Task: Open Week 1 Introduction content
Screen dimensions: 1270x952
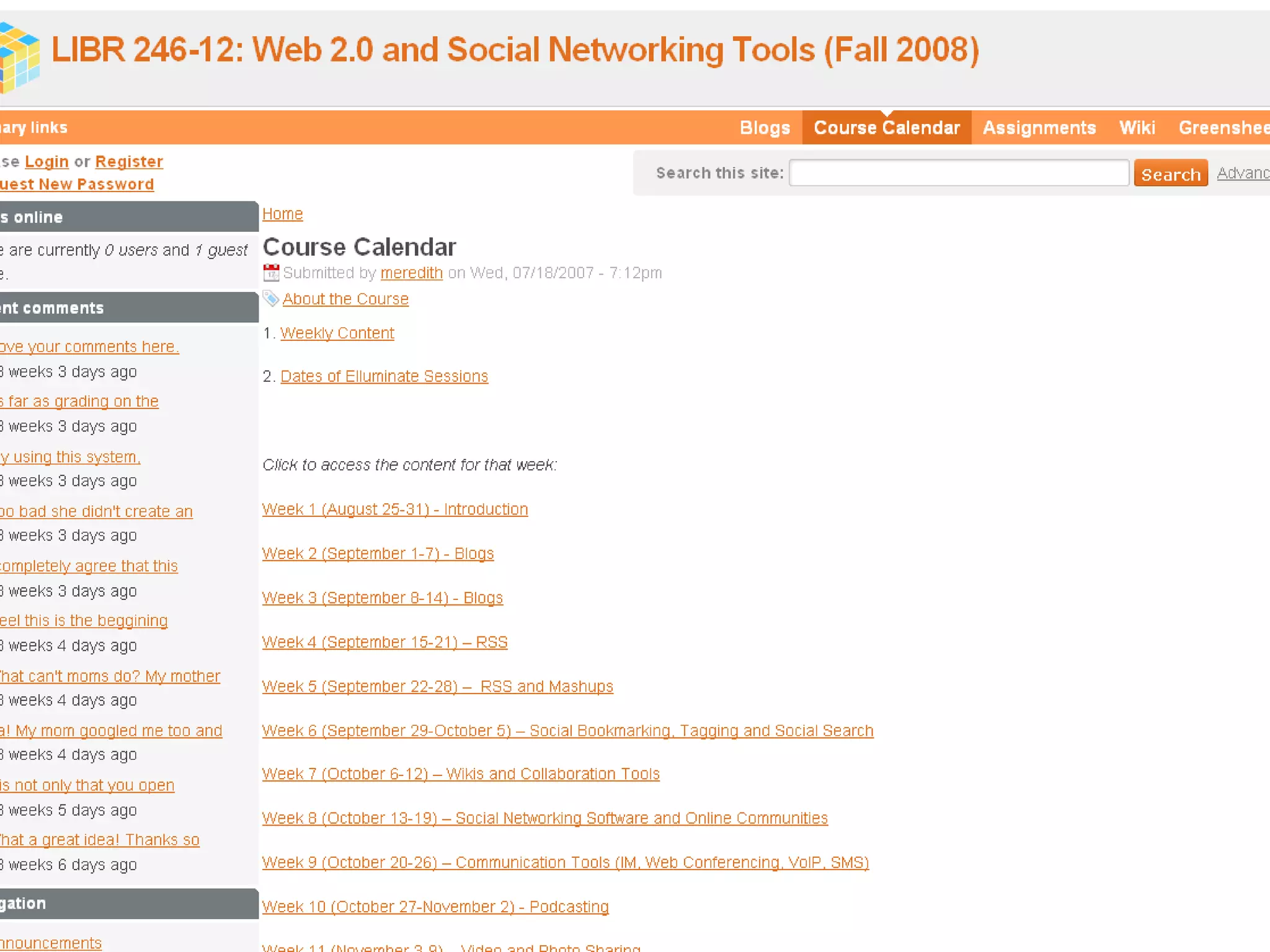Action: [x=394, y=509]
